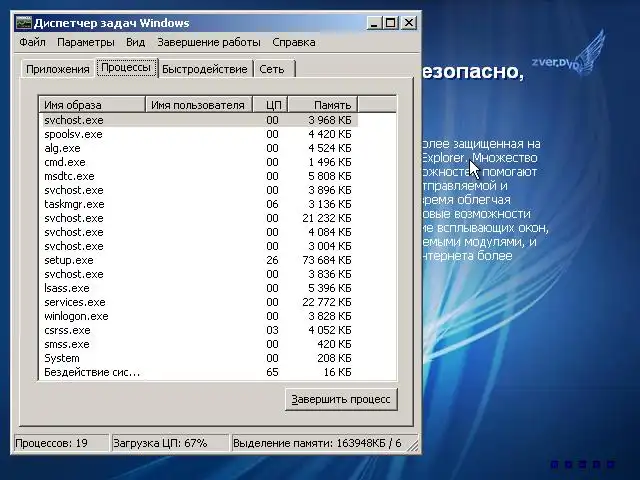Click the Task Manager title bar icon
This screenshot has width=640, height=480.
click(24, 23)
